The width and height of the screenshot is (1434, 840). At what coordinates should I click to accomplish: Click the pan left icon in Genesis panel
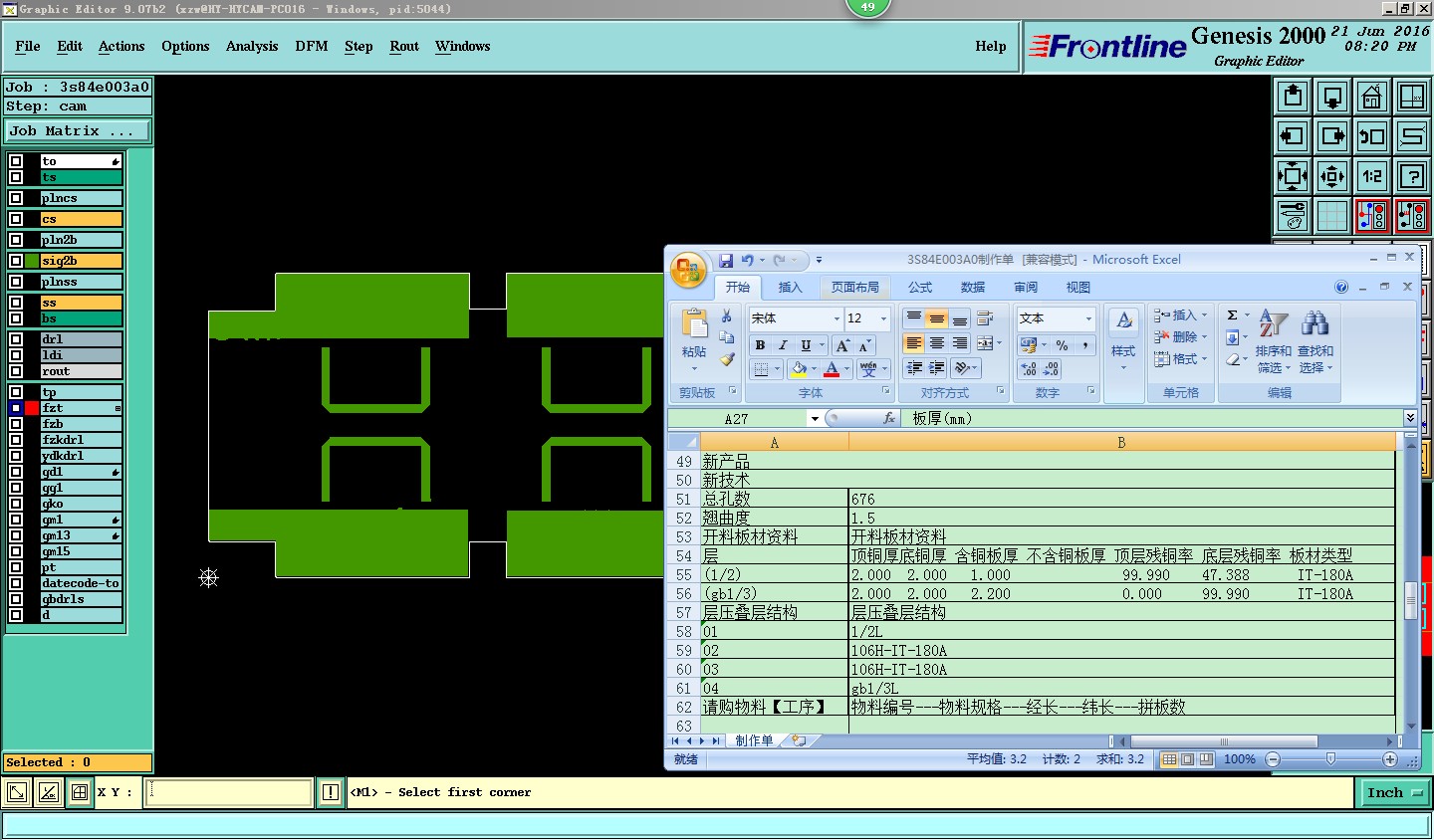pyautogui.click(x=1293, y=136)
